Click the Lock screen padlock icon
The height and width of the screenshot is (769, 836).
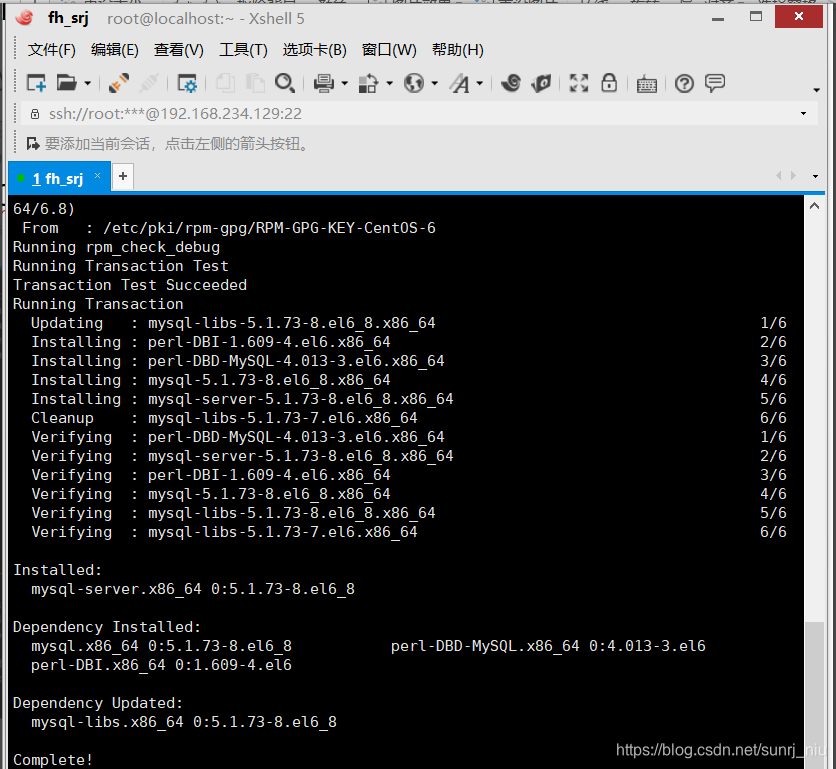[609, 83]
